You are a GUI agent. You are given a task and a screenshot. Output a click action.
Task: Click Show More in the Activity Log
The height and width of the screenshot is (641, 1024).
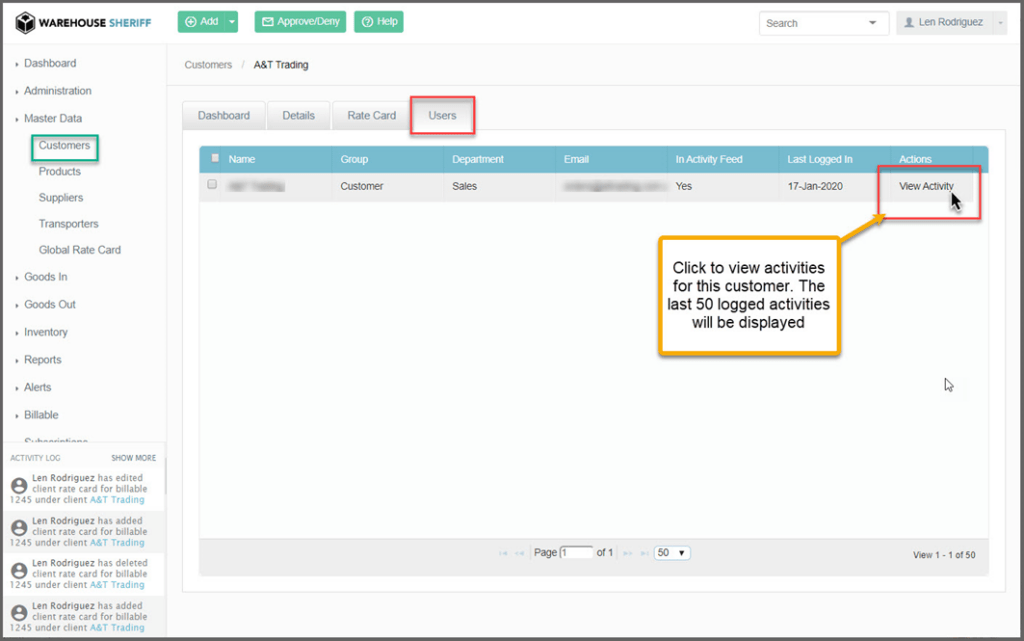[x=133, y=458]
